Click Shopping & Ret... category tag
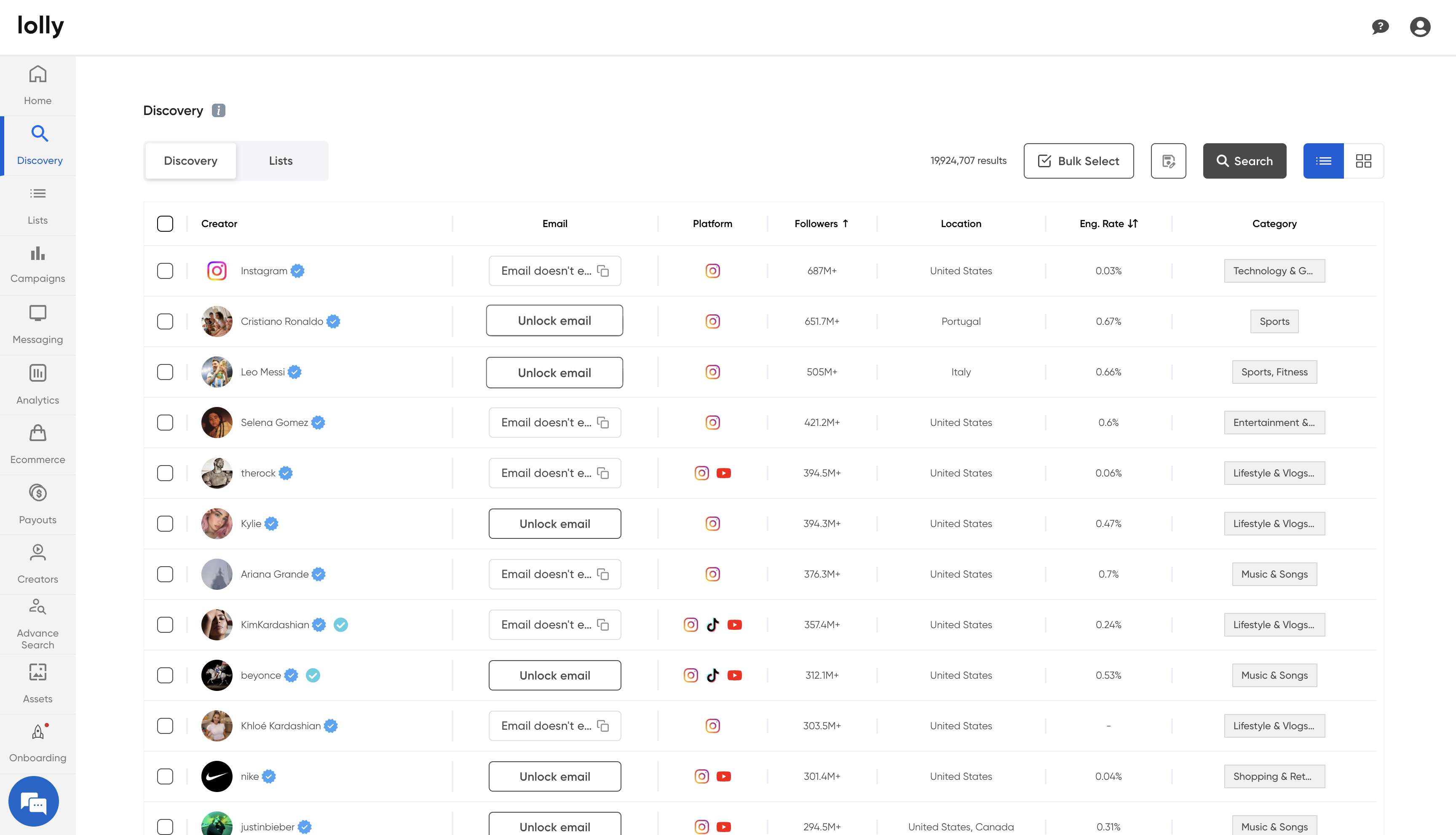Viewport: 1456px width, 835px height. tap(1274, 776)
